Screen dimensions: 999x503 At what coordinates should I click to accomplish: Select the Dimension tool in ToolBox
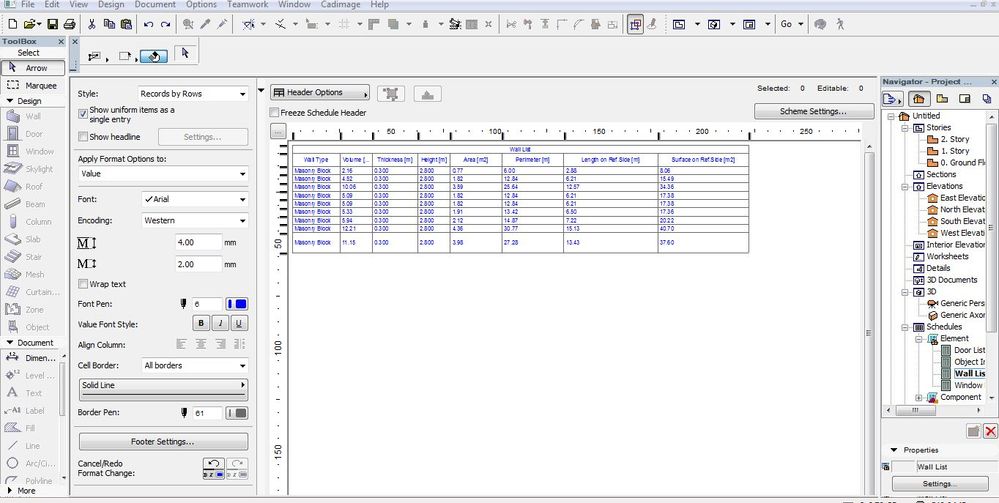pyautogui.click(x=31, y=358)
